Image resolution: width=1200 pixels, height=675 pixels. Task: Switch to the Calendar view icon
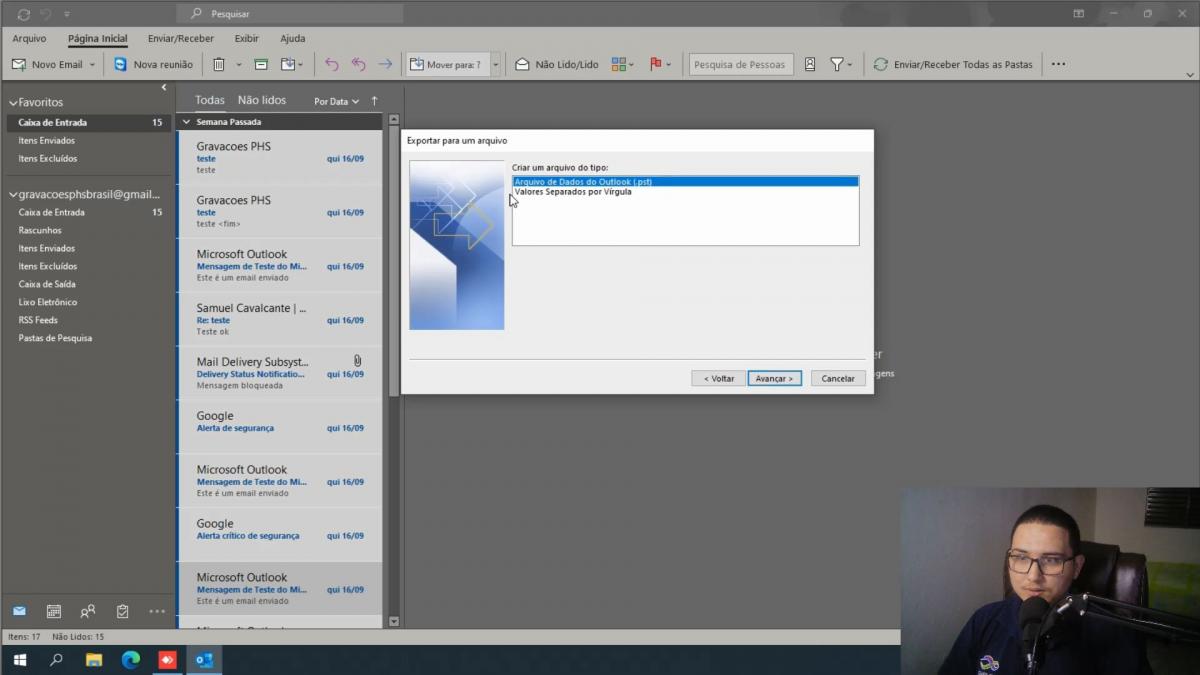pos(54,611)
